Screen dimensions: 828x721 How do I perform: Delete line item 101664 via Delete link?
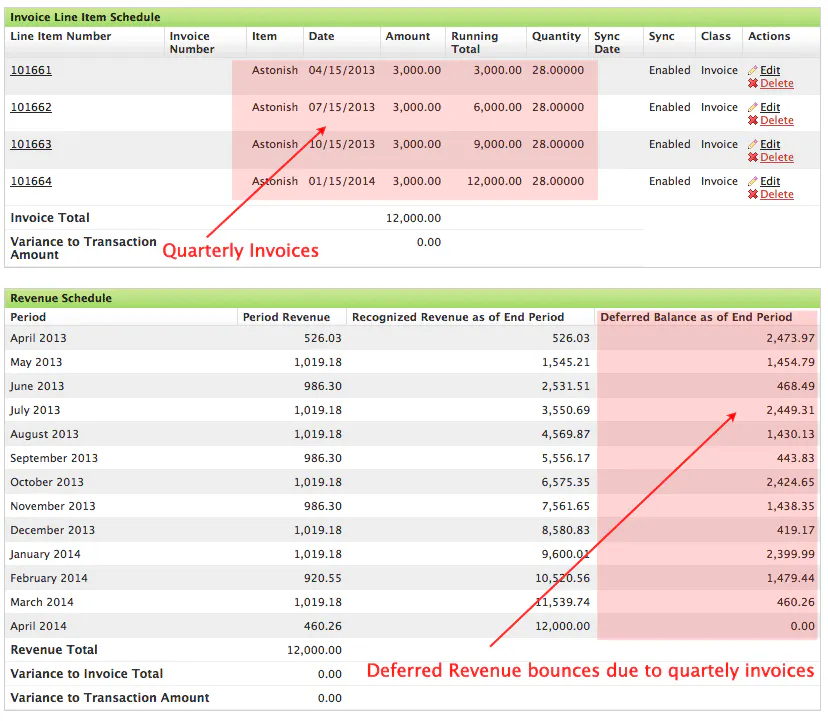(x=777, y=194)
